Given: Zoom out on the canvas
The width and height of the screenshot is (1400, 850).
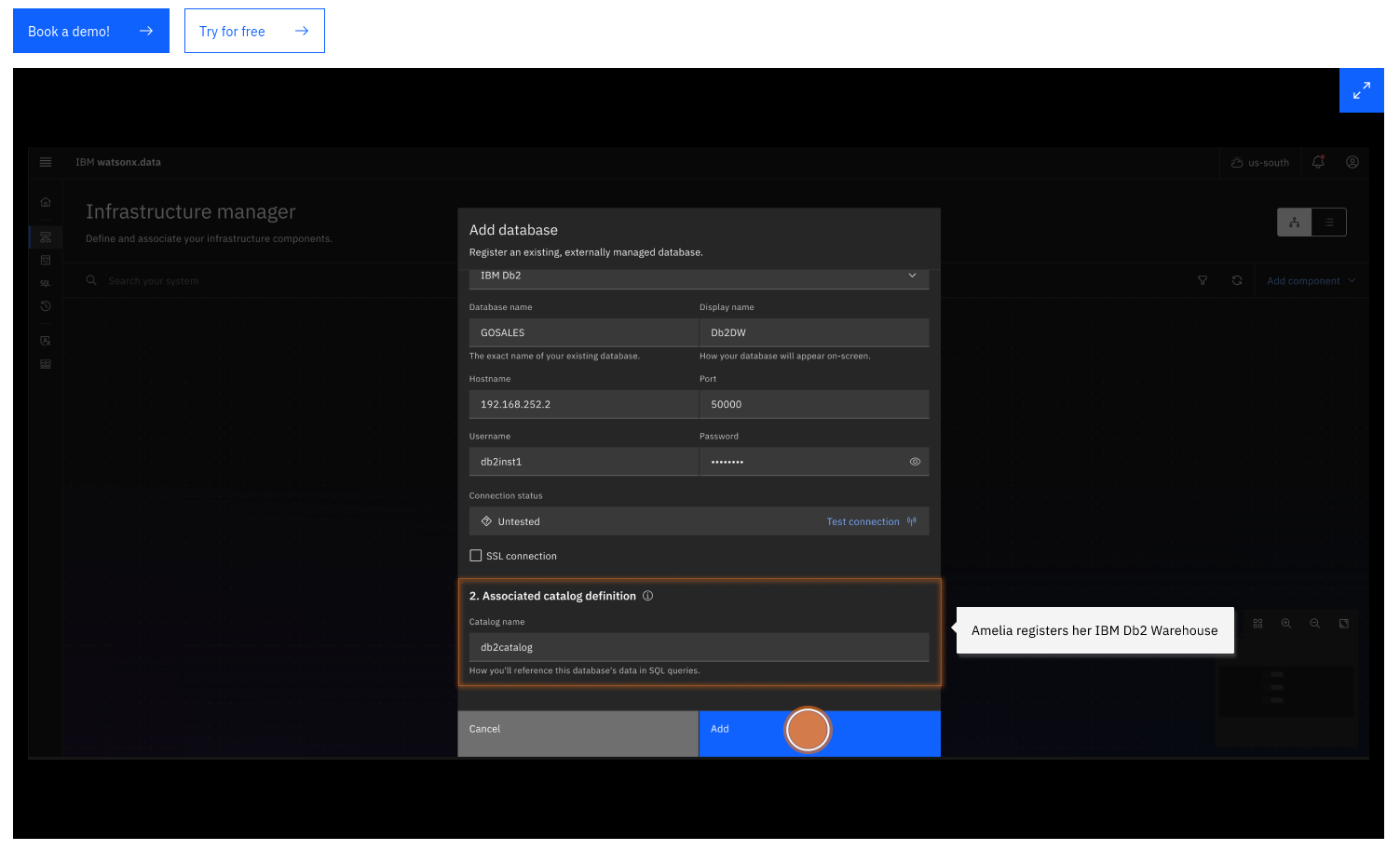Looking at the screenshot, I should [1315, 624].
